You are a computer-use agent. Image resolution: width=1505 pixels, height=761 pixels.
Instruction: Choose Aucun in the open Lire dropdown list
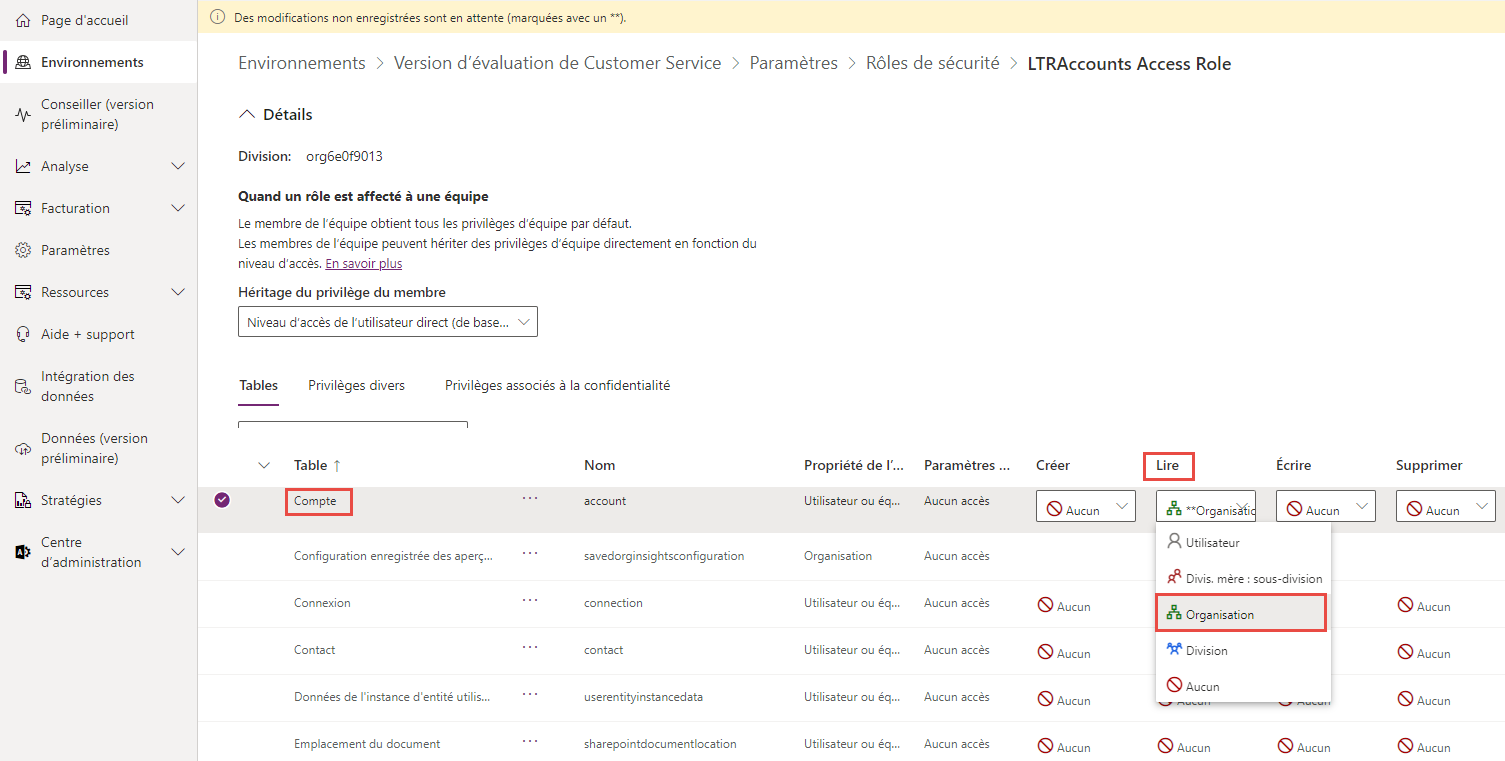(1244, 687)
